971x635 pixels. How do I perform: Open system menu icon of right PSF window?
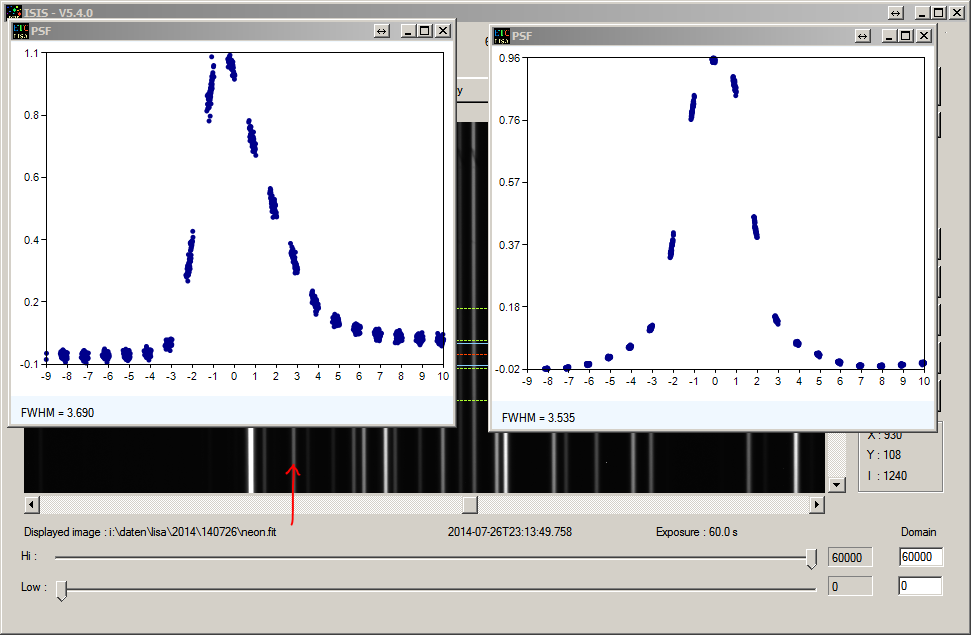pyautogui.click(x=501, y=36)
